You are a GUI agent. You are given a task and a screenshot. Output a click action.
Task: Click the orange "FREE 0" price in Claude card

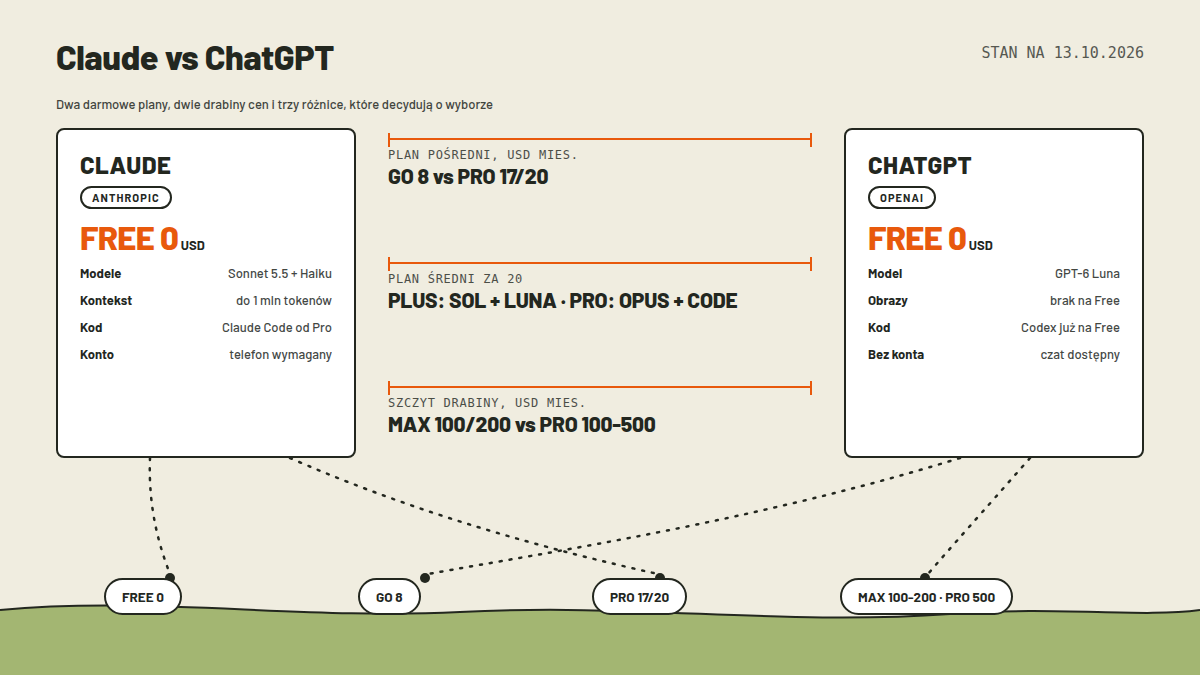pos(129,239)
